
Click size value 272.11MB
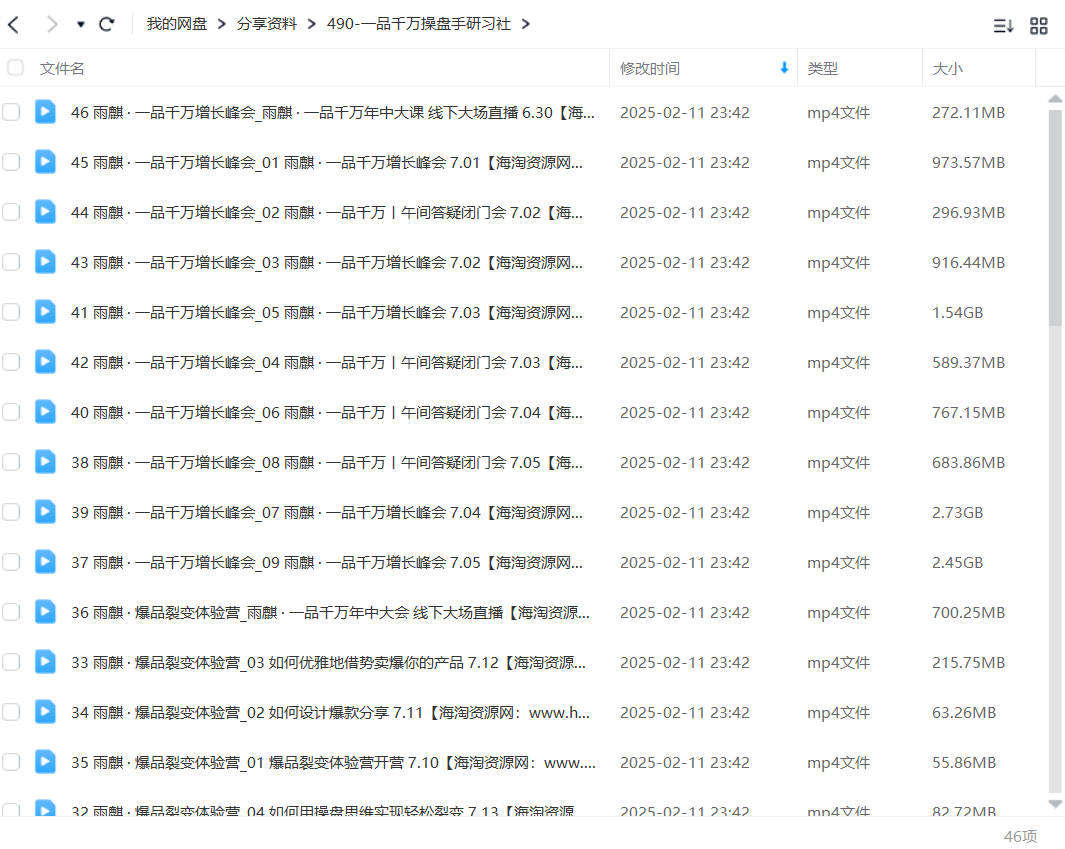(968, 113)
